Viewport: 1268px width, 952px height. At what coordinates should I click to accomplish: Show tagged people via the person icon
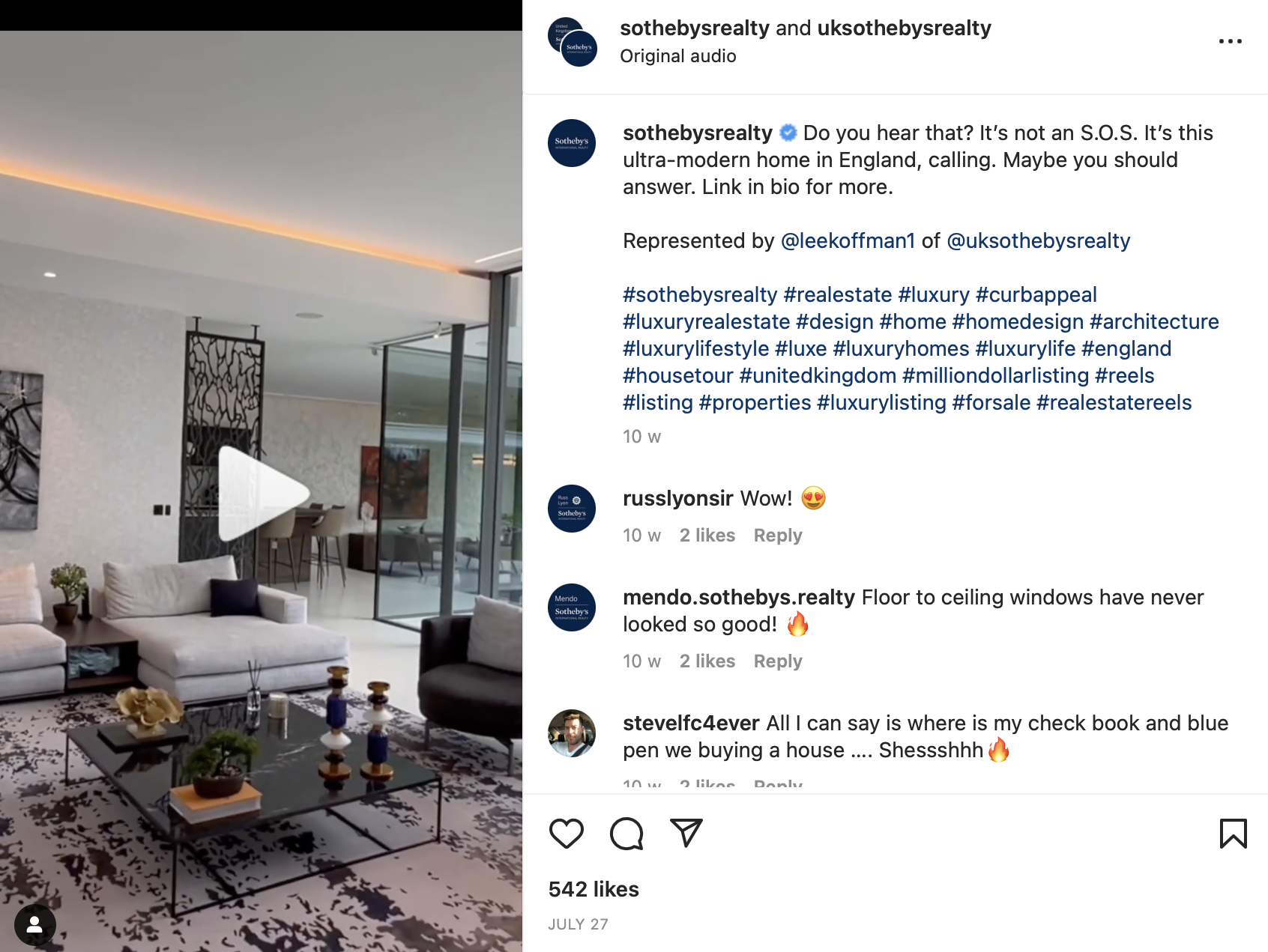pyautogui.click(x=34, y=925)
